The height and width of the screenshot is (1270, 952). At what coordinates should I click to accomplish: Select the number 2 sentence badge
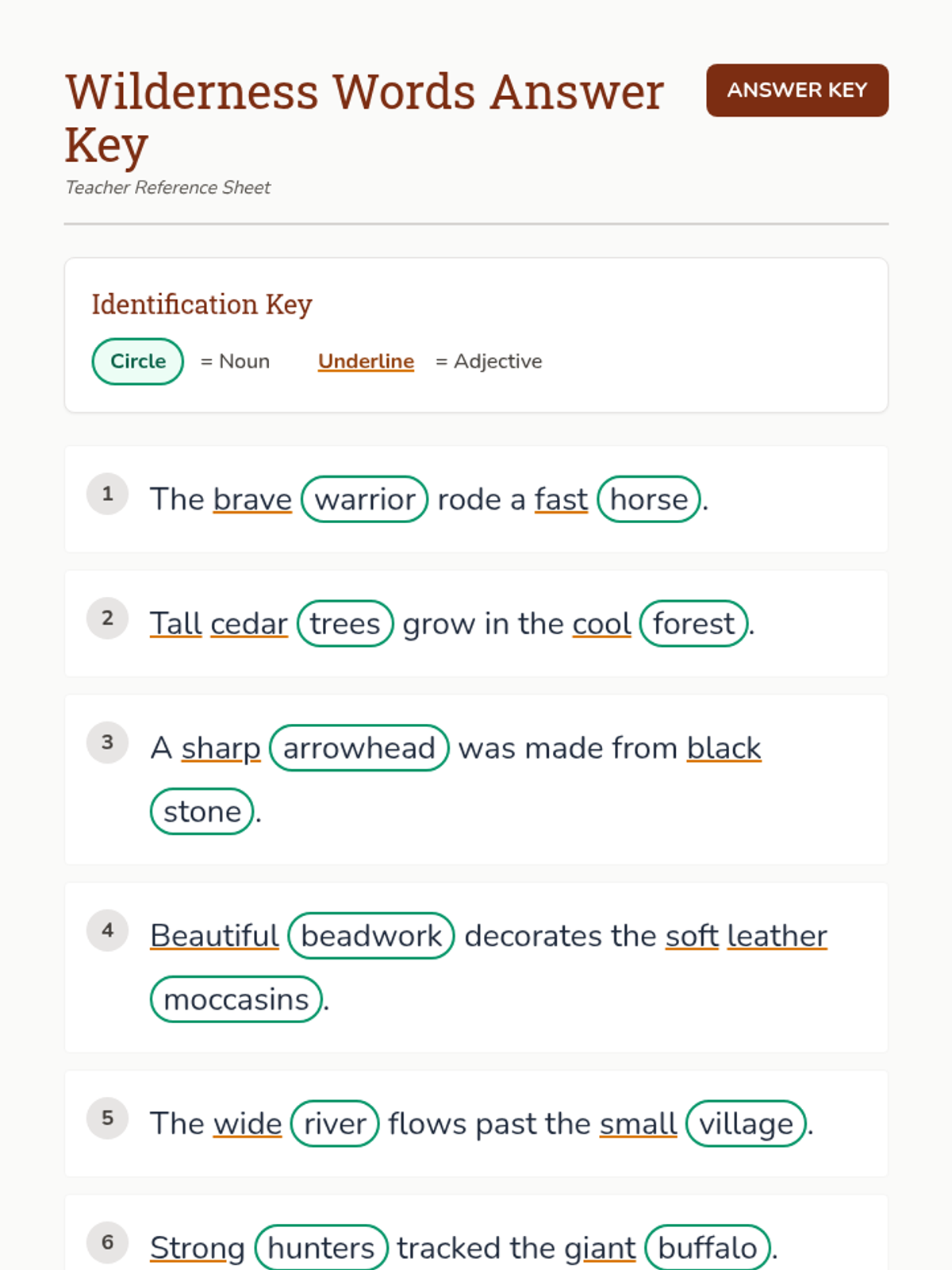[108, 618]
